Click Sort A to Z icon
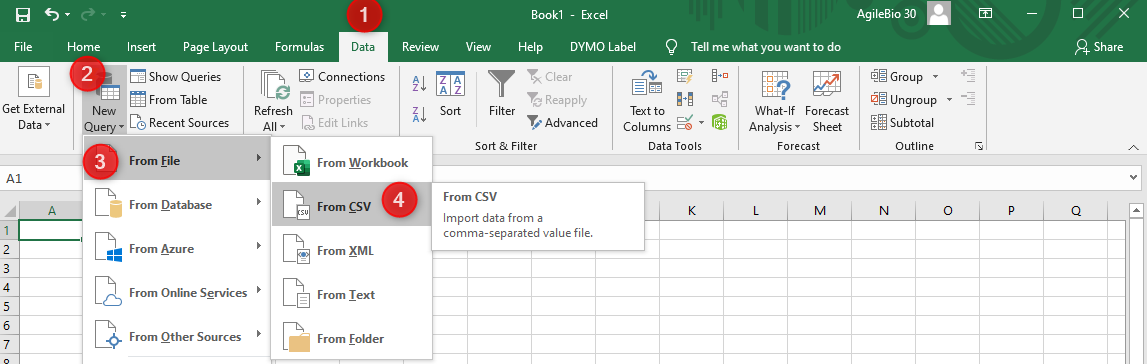The image size is (1147, 364). pyautogui.click(x=420, y=83)
